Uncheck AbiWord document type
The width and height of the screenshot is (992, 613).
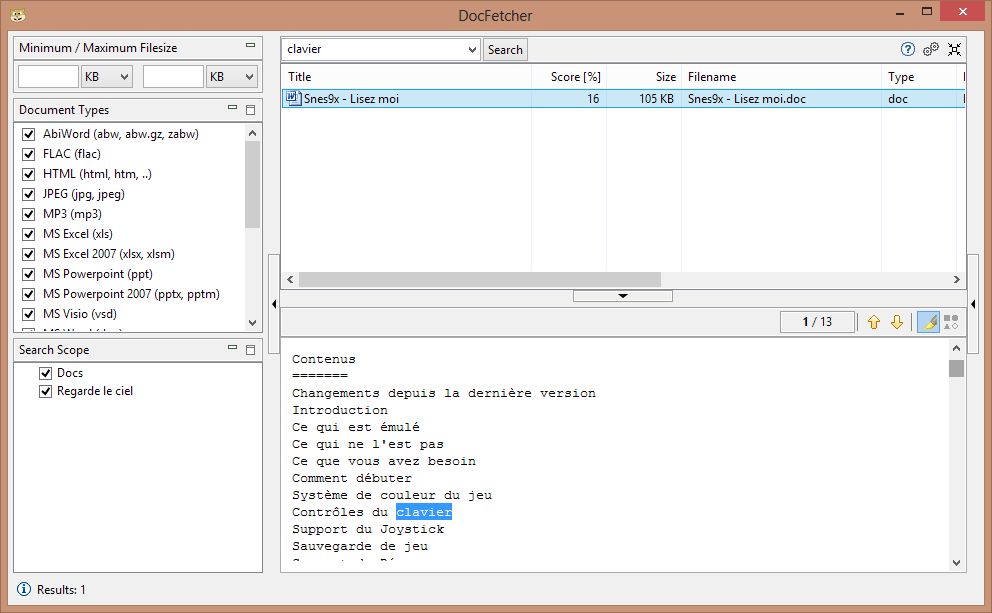pyautogui.click(x=28, y=134)
